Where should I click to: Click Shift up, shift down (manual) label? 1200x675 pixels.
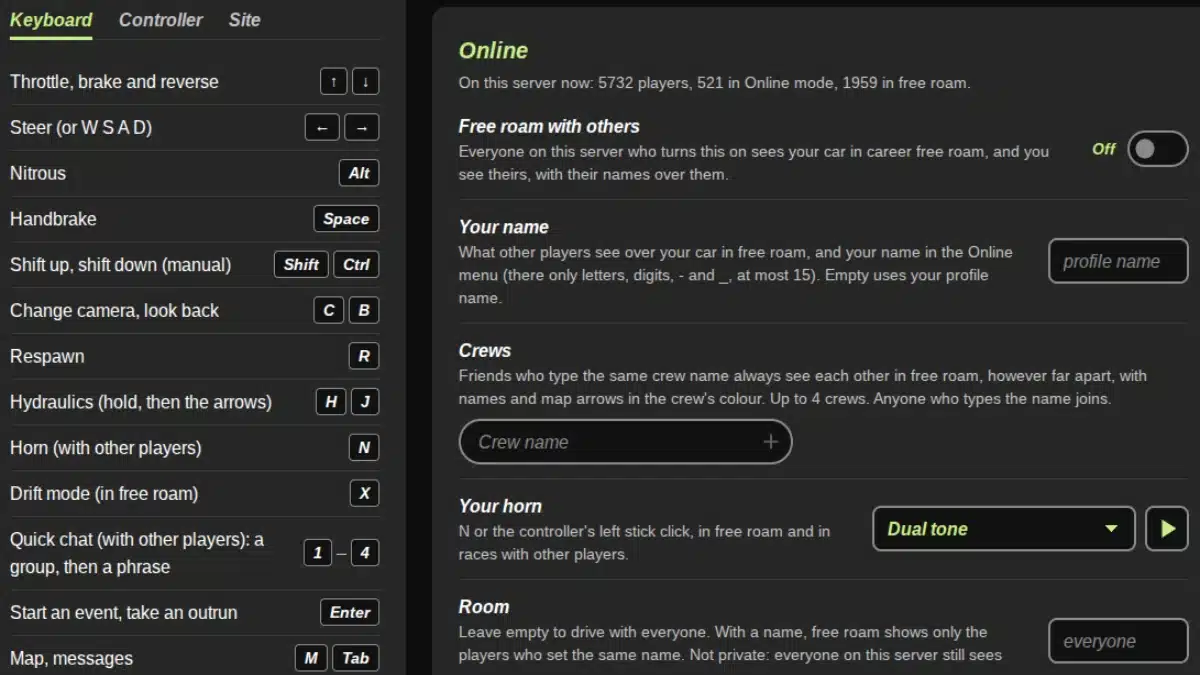coord(120,265)
